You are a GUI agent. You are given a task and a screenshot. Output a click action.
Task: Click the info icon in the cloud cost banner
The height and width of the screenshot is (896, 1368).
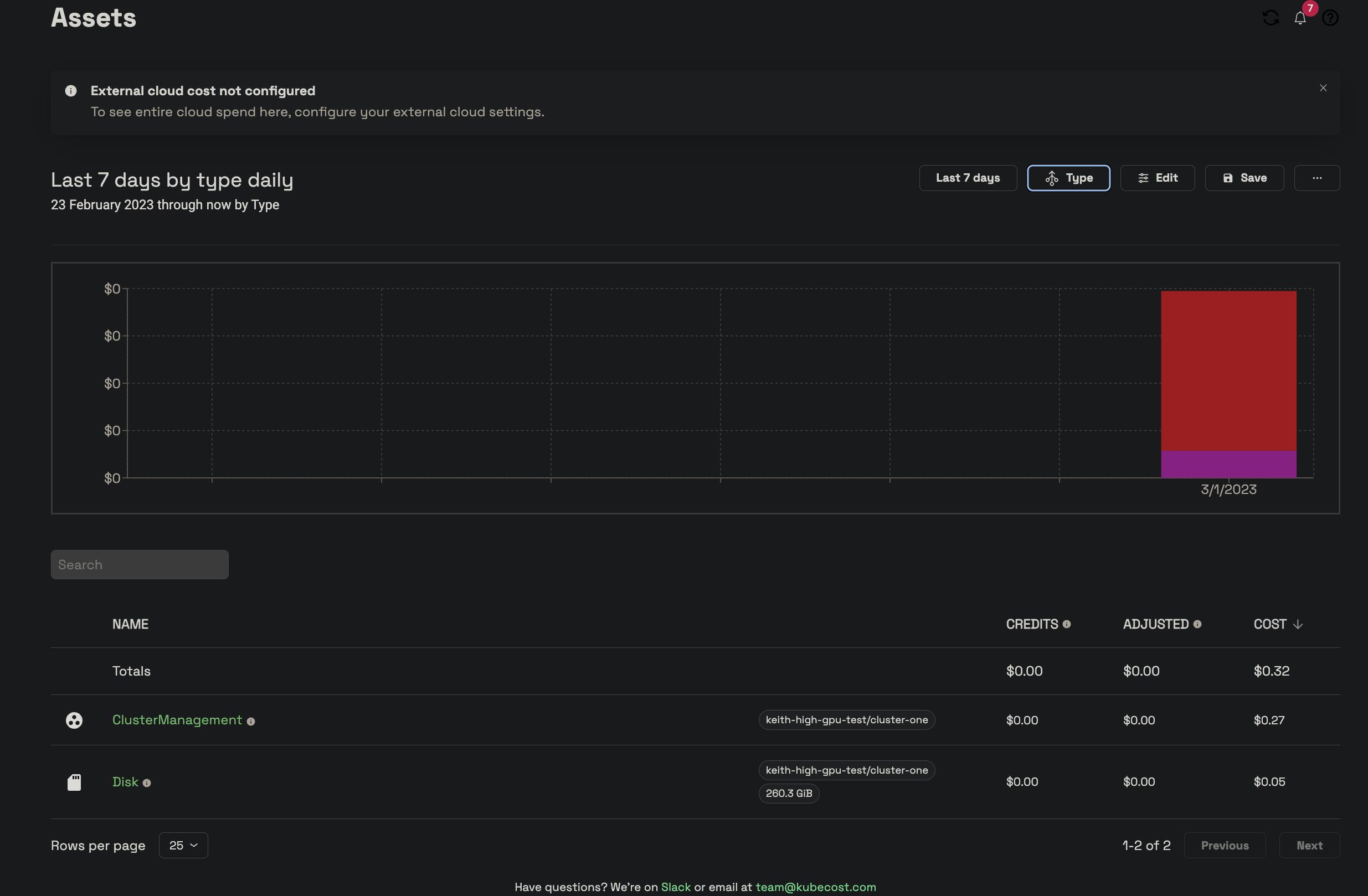pyautogui.click(x=70, y=91)
